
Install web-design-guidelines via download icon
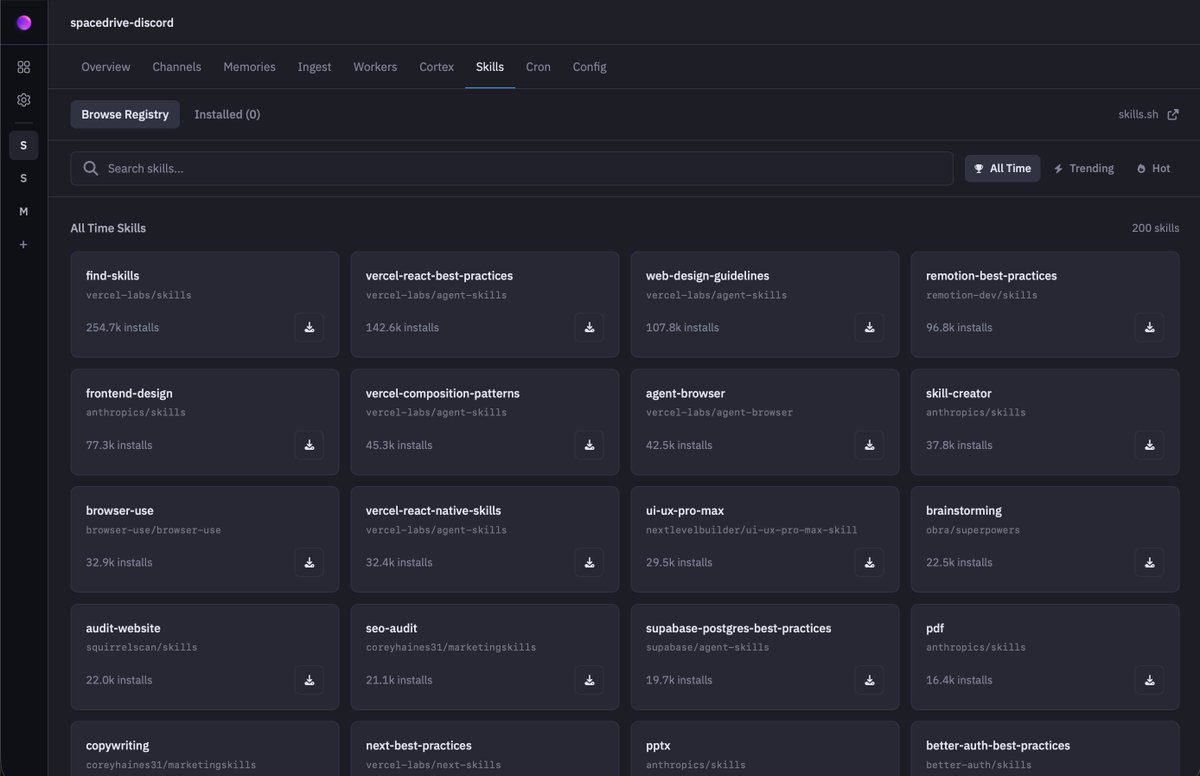(x=869, y=327)
